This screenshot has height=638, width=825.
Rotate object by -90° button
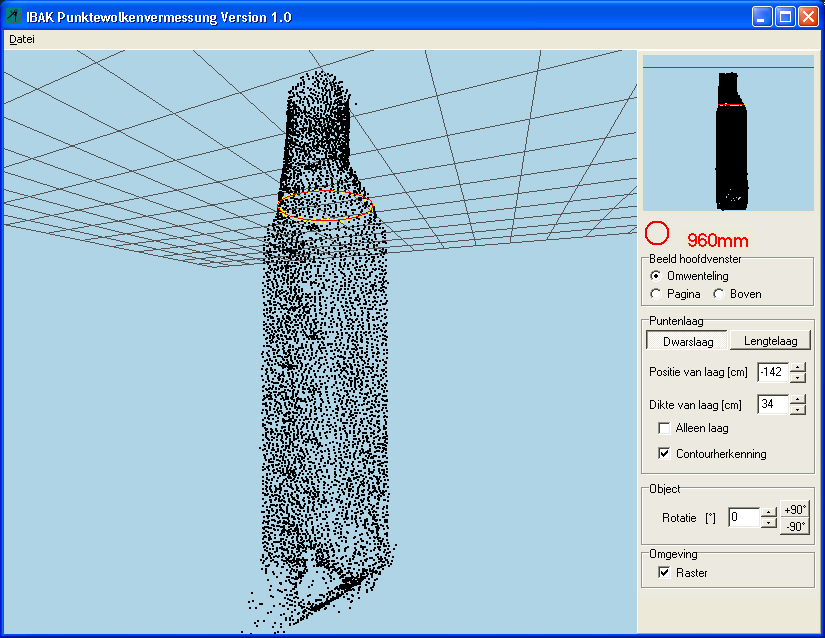click(x=794, y=526)
